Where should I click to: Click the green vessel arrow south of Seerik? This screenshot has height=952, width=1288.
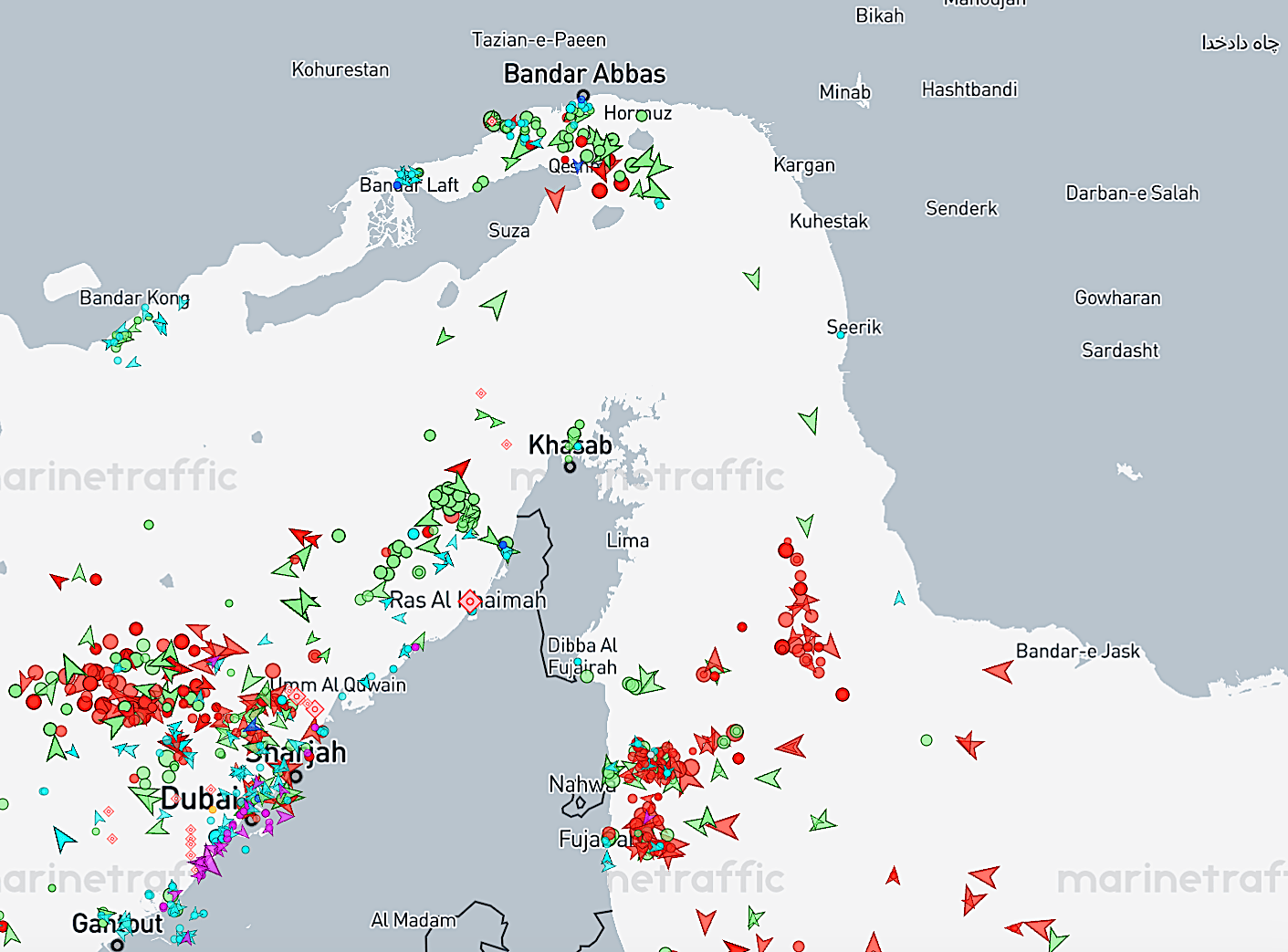pos(809,421)
